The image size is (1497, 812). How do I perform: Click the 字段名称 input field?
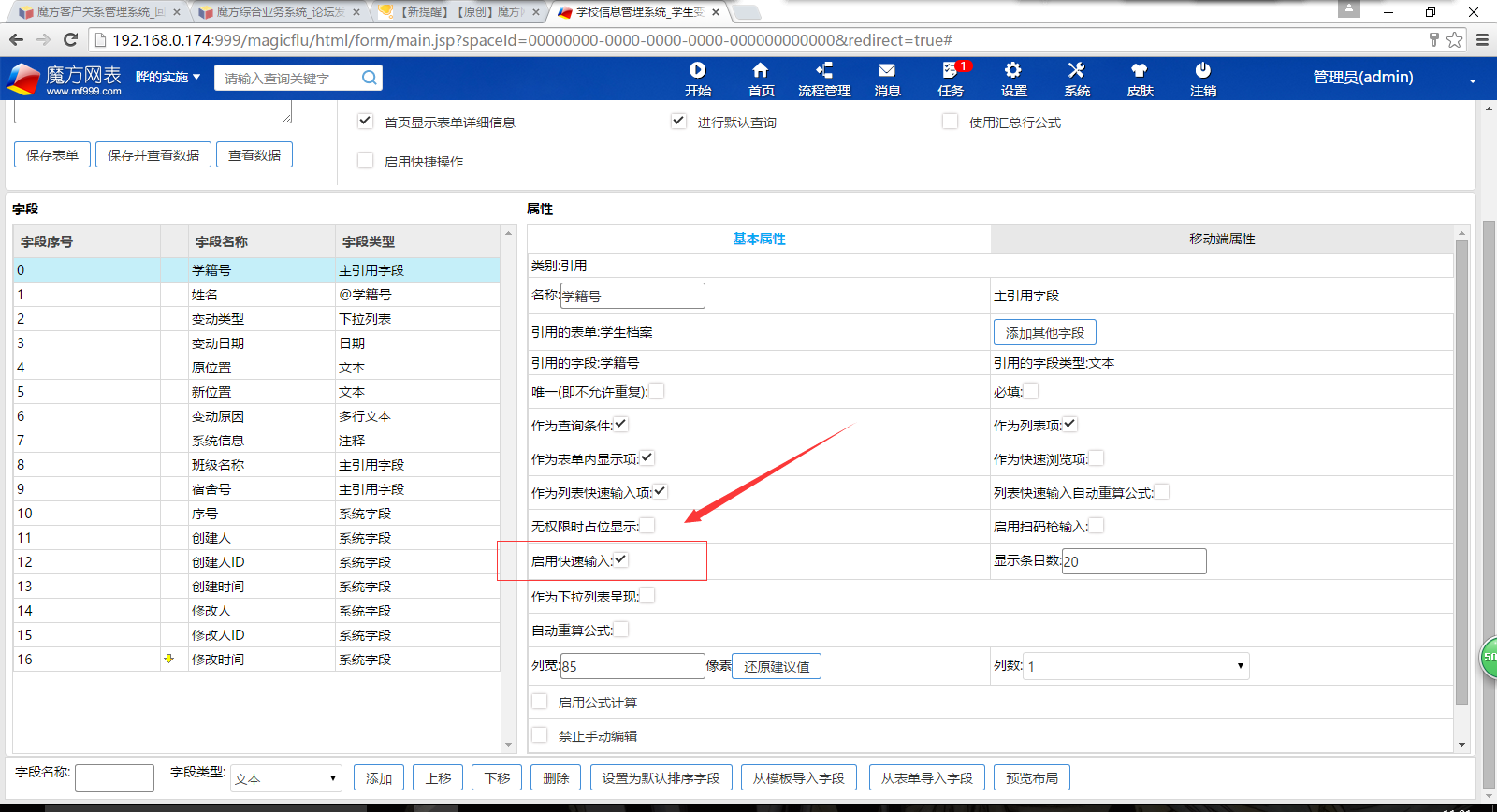114,778
